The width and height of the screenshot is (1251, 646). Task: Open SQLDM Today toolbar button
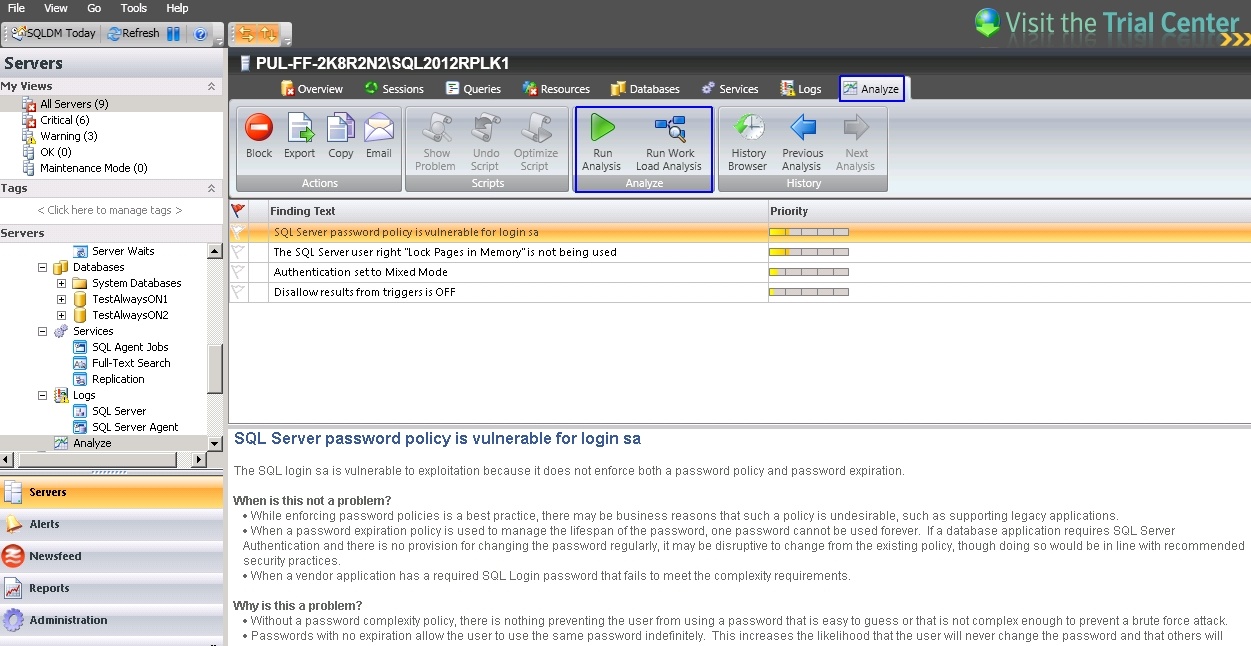point(54,33)
